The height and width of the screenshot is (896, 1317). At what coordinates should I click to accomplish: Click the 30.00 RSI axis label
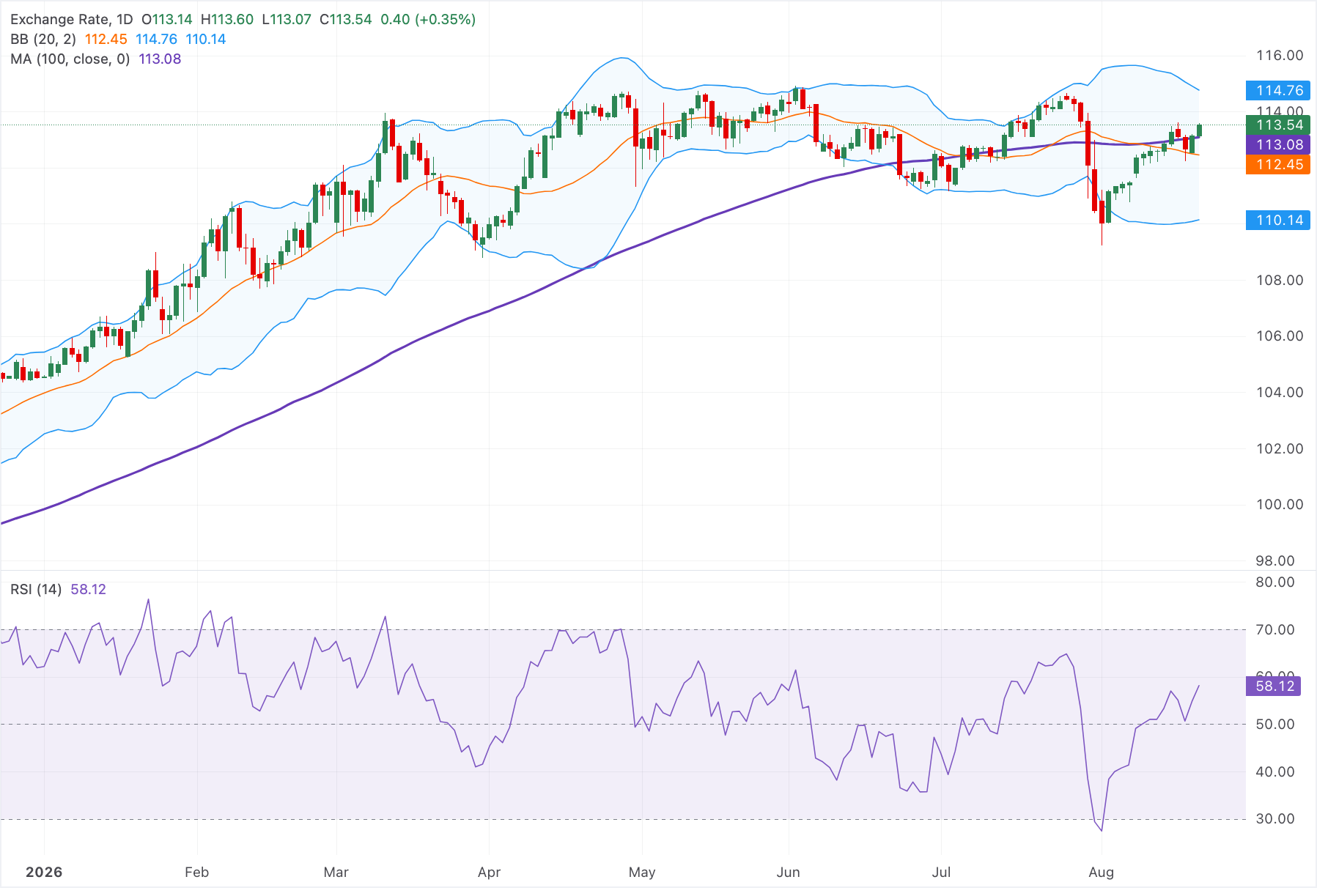[1275, 819]
